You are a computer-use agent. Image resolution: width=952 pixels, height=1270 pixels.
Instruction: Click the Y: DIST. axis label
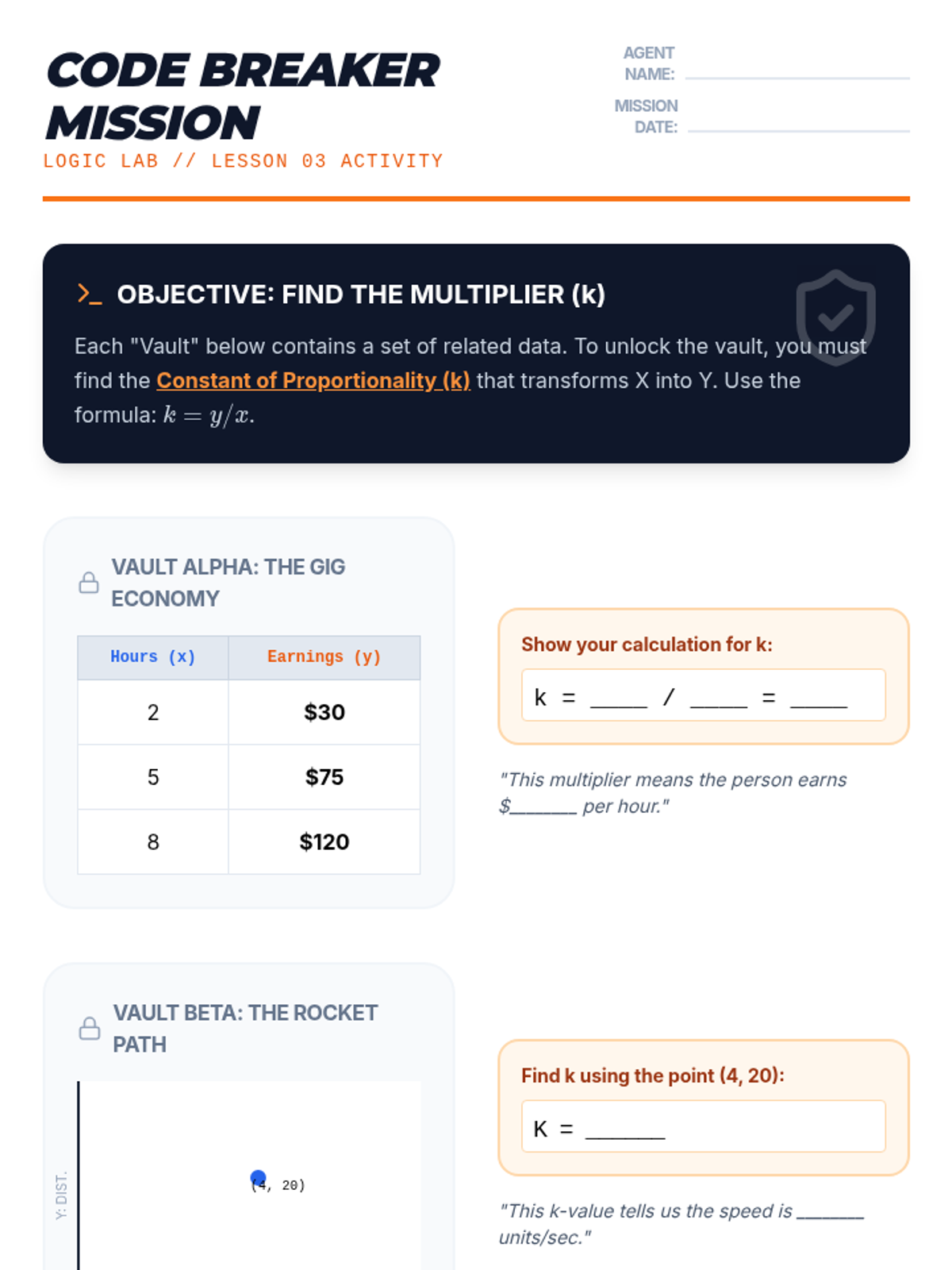tap(62, 1195)
